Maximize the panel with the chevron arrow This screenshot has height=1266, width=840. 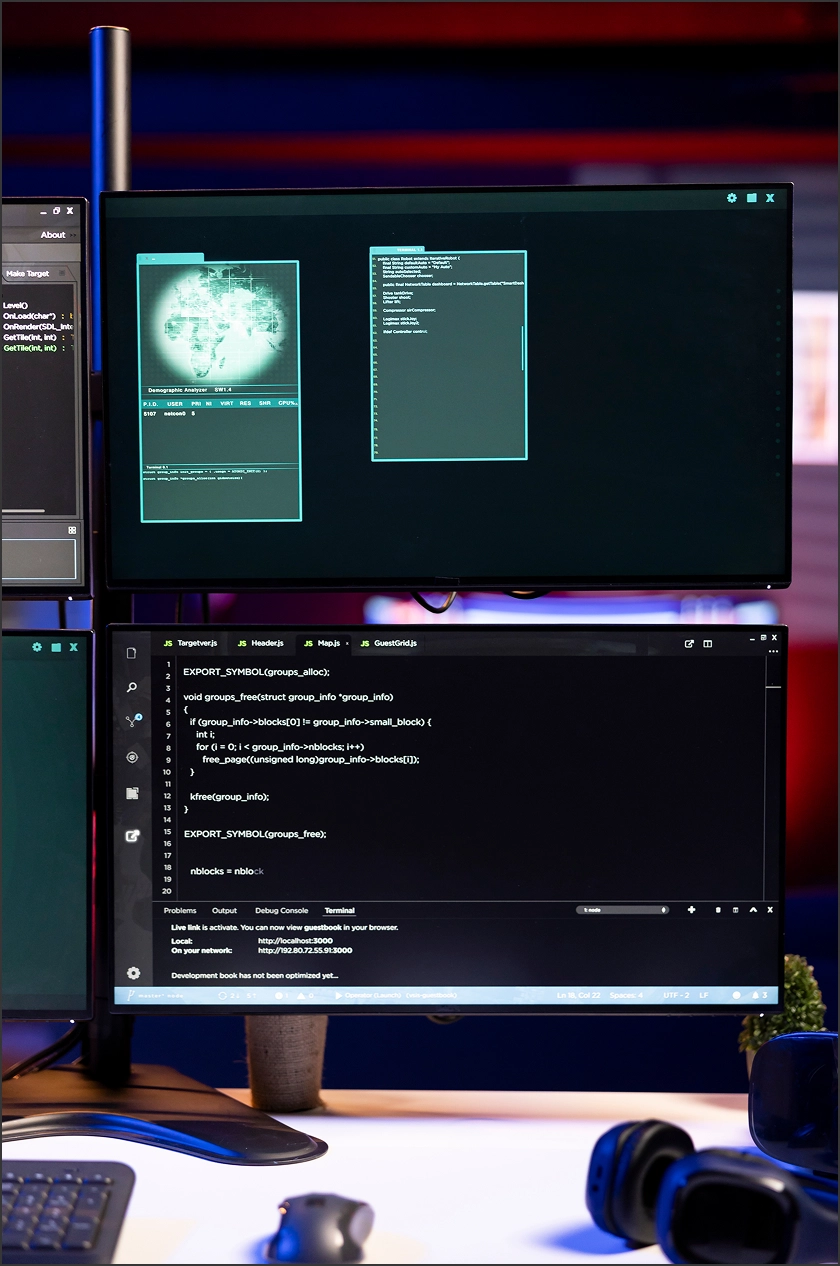(x=753, y=910)
